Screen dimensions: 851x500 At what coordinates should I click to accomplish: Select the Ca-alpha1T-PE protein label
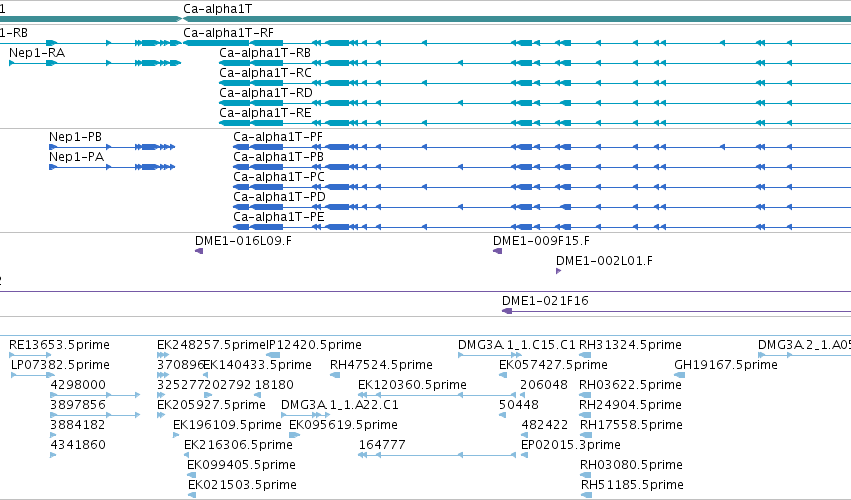279,217
